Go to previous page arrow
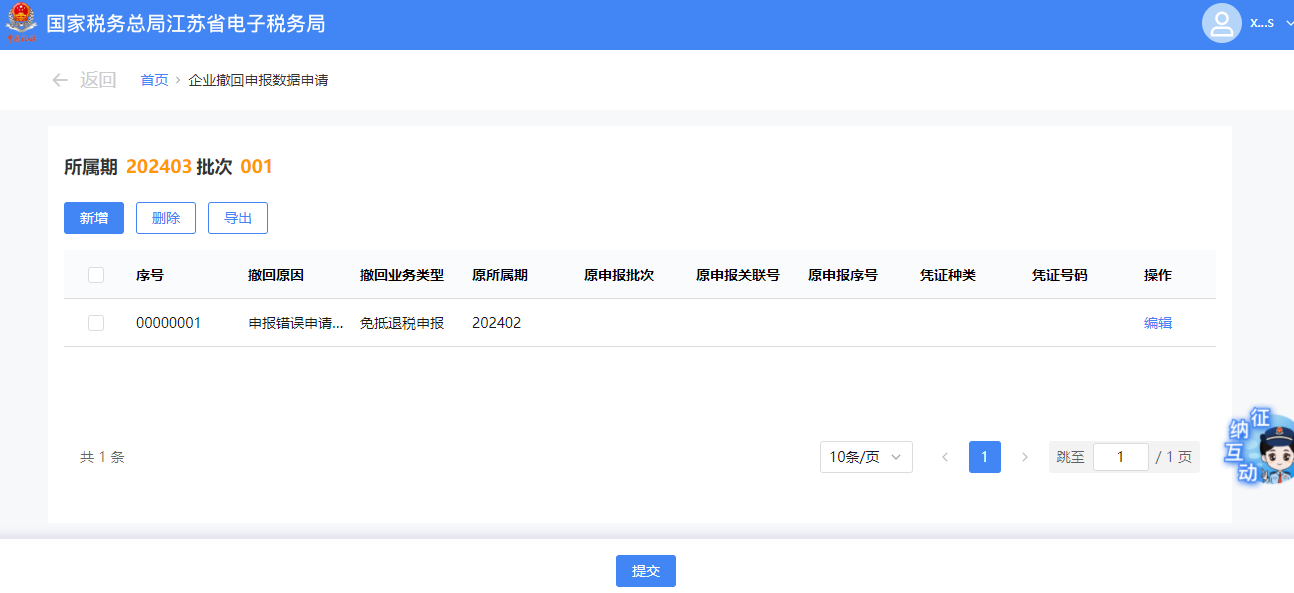Screen dimensions: 1294x593 click(x=945, y=457)
